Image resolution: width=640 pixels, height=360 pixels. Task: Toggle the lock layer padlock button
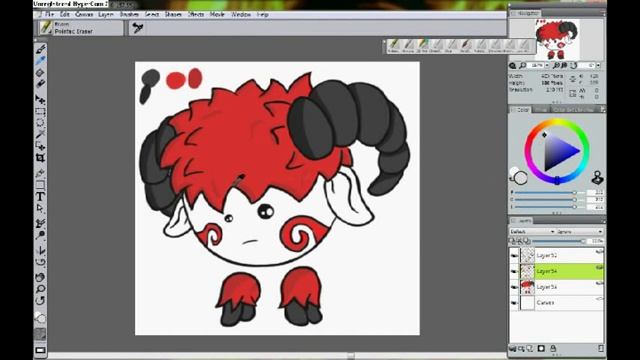553,349
